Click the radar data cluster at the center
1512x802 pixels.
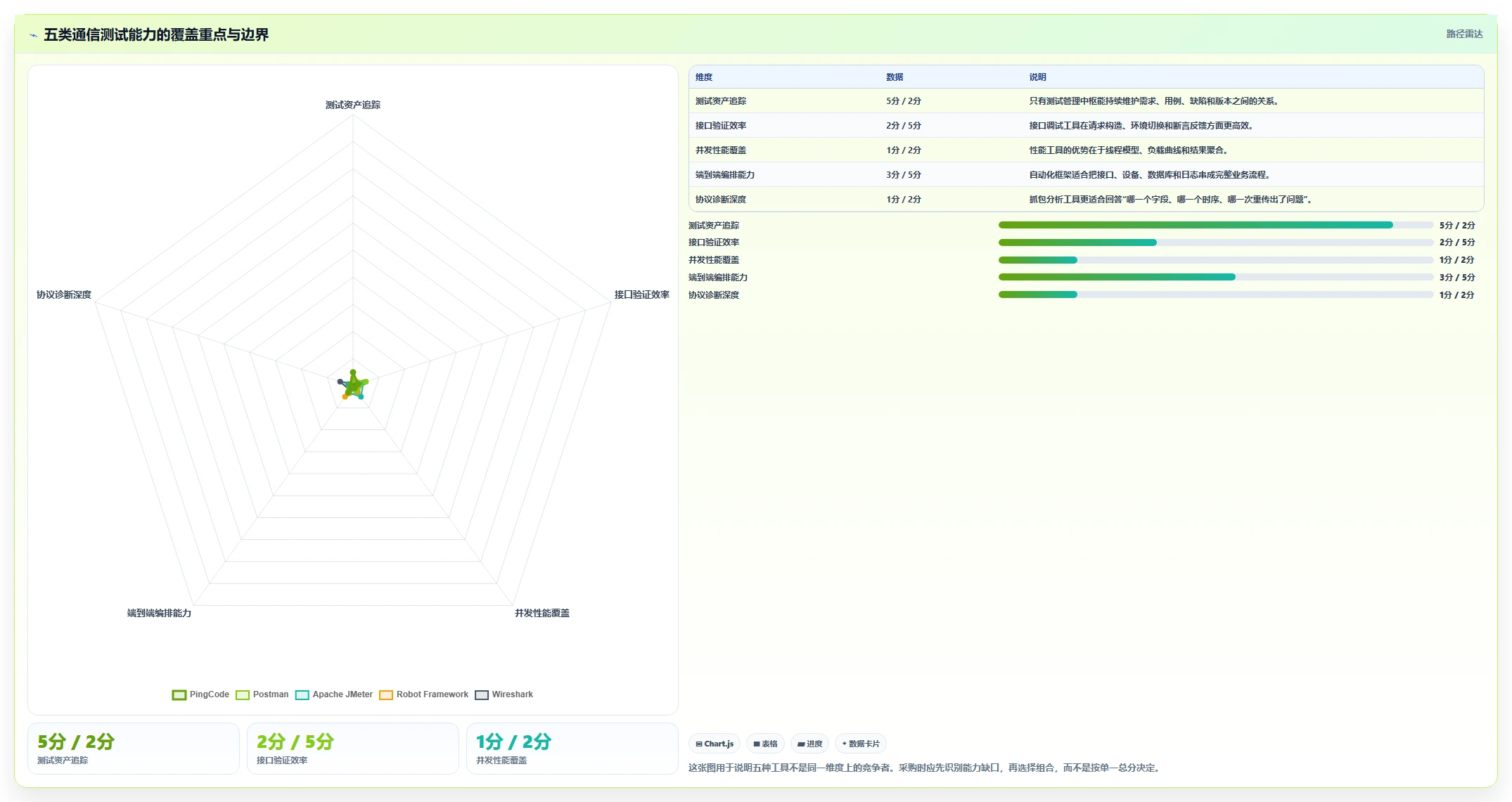353,385
